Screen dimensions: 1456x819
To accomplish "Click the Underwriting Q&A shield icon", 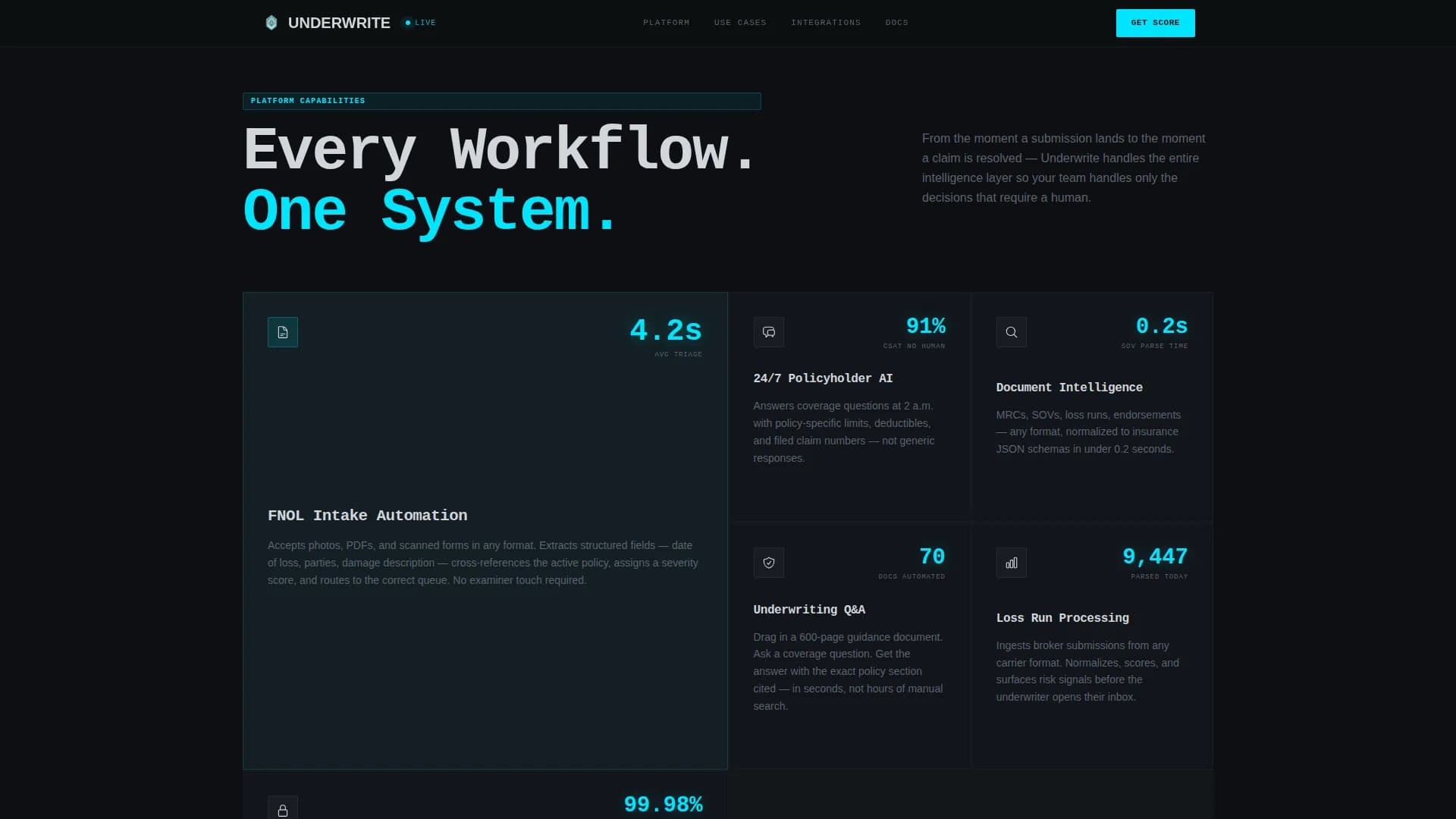I will click(769, 563).
